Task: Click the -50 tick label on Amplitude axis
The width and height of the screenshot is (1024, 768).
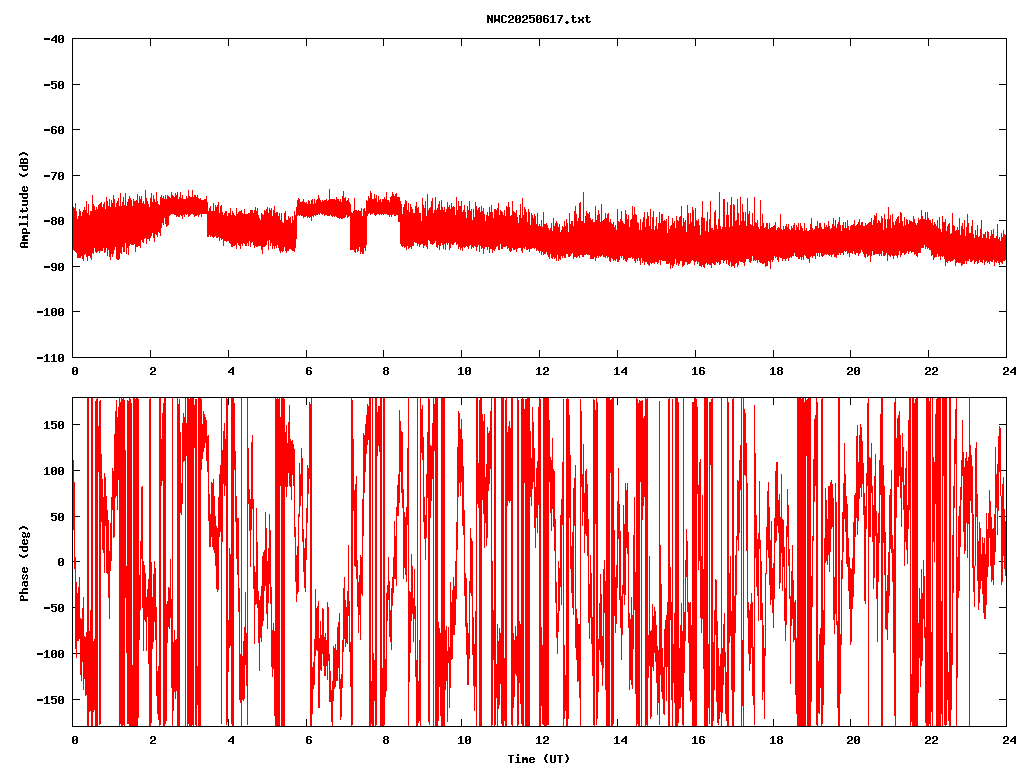Action: click(x=54, y=85)
